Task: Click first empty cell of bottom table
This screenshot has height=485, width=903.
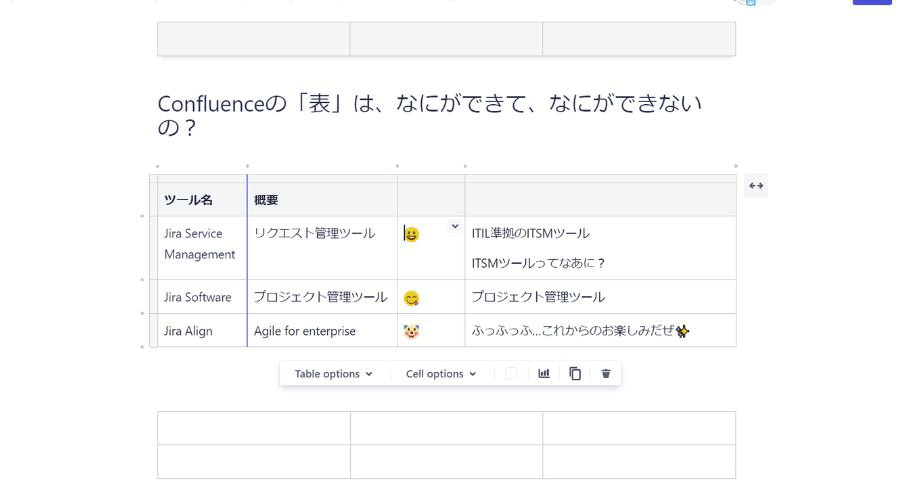Action: point(254,428)
